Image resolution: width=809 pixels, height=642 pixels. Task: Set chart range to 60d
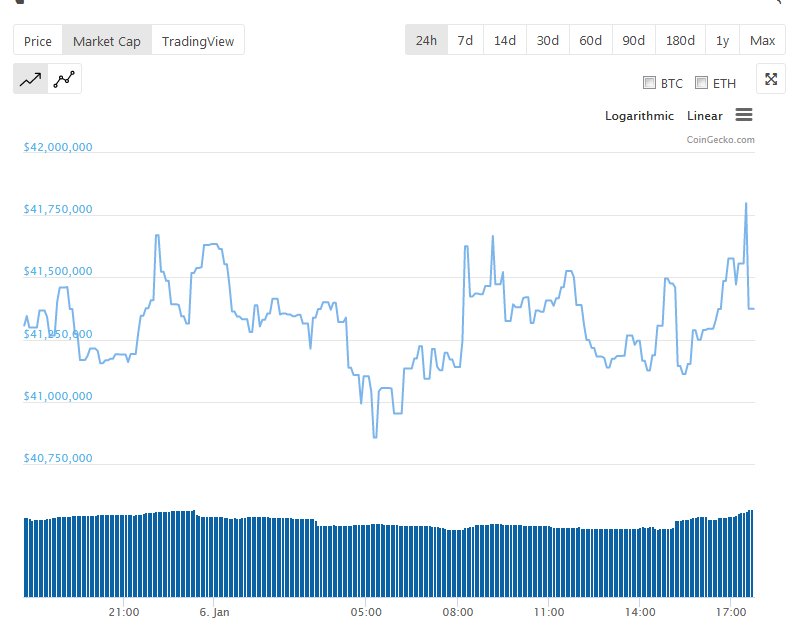click(590, 40)
